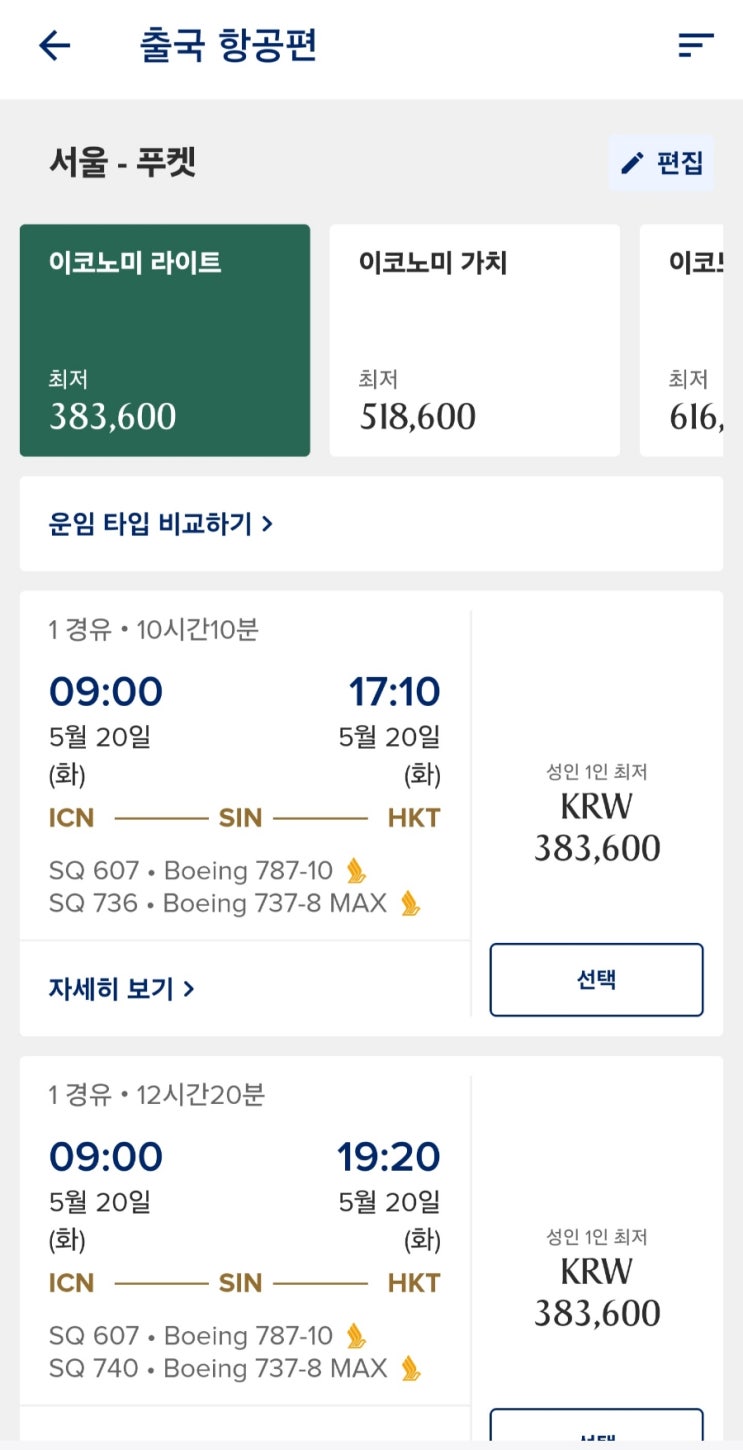Image resolution: width=743 pixels, height=1450 pixels.
Task: Expand 자세히 보기 for the 17:10 arrival flight
Action: point(121,989)
